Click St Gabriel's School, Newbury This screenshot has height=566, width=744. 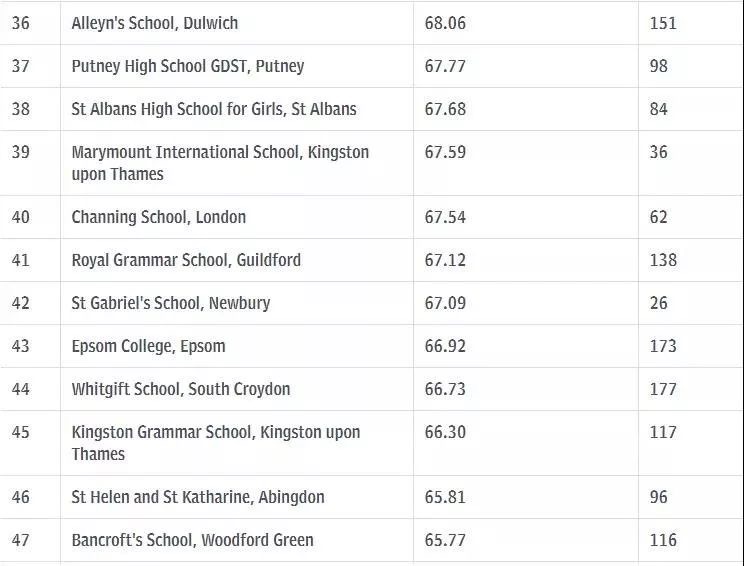point(171,303)
